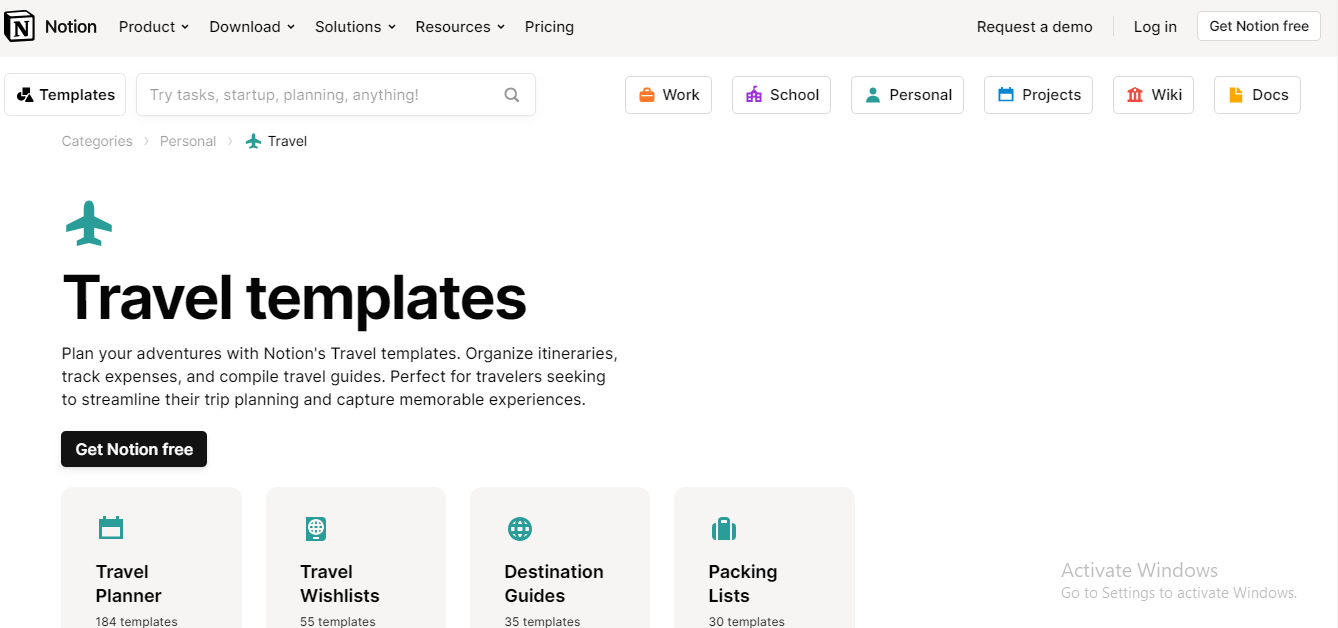Click "30 templates" count text
This screenshot has width=1338, height=628.
(x=747, y=621)
